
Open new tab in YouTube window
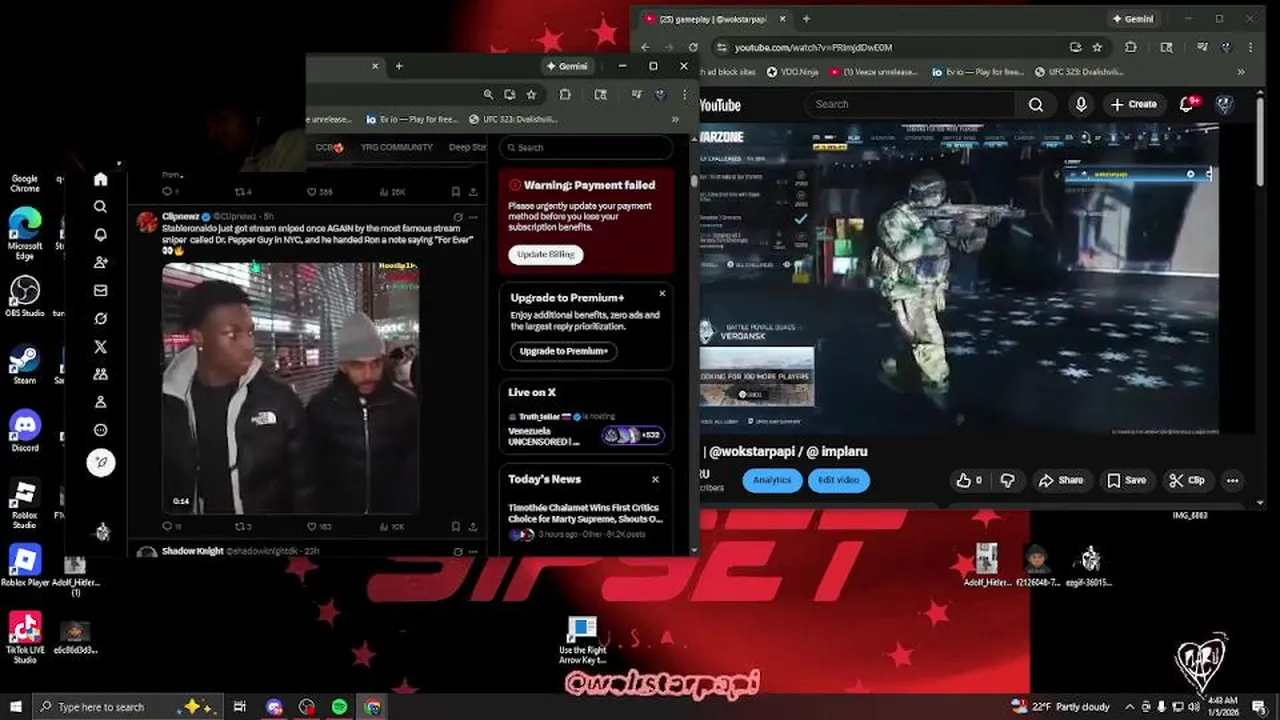pyautogui.click(x=806, y=19)
